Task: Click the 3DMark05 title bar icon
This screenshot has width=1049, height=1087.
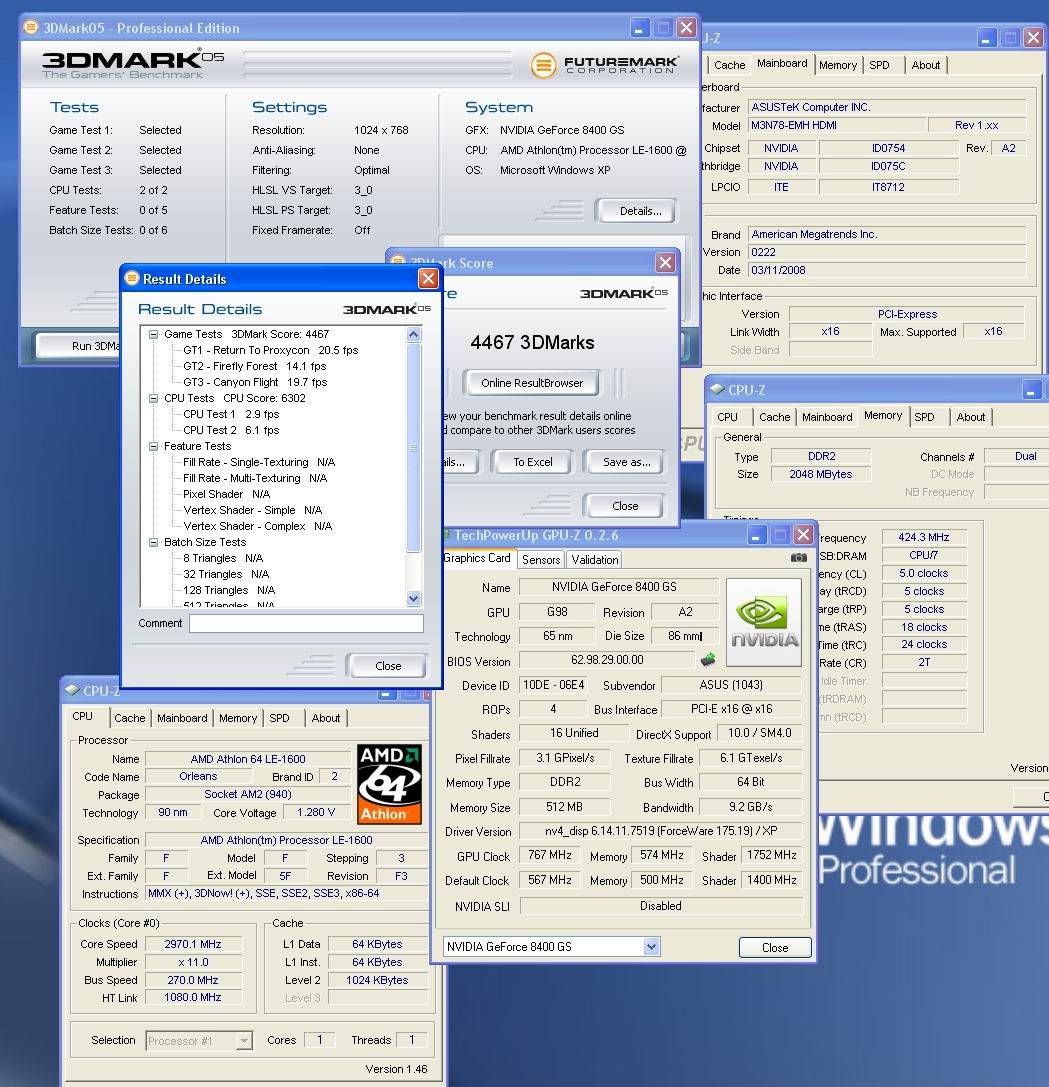Action: pyautogui.click(x=31, y=28)
